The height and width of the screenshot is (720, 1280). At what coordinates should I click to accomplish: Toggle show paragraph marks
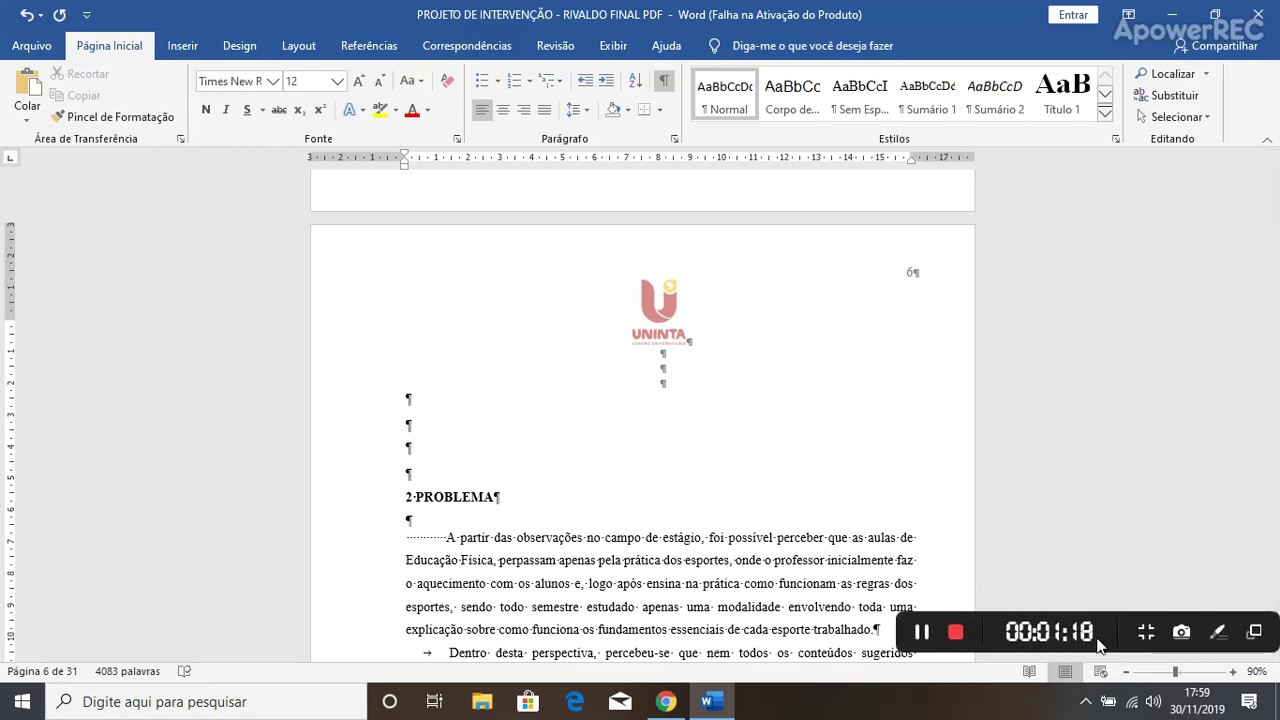click(664, 81)
